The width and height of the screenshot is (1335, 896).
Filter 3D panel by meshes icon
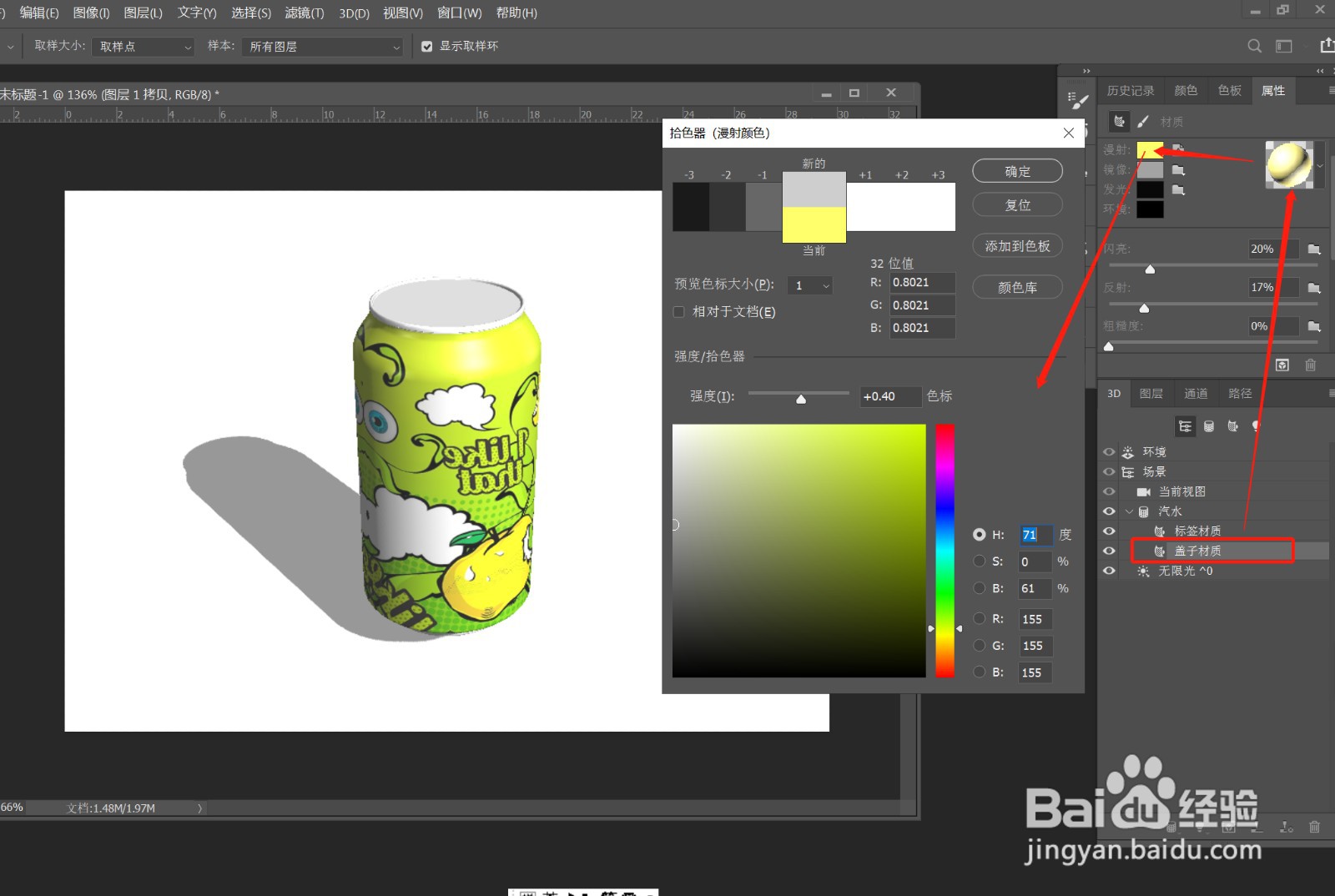coord(1208,426)
